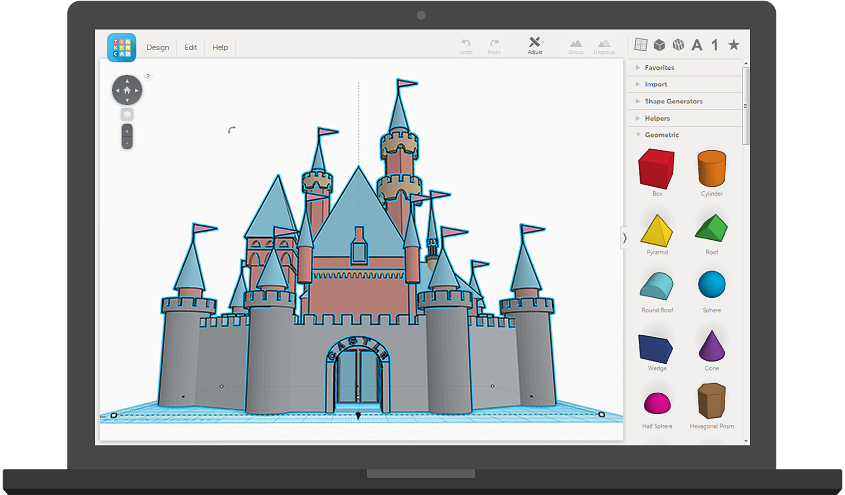Click the rotate handle above the castle
The width and height of the screenshot is (845, 495).
[231, 130]
